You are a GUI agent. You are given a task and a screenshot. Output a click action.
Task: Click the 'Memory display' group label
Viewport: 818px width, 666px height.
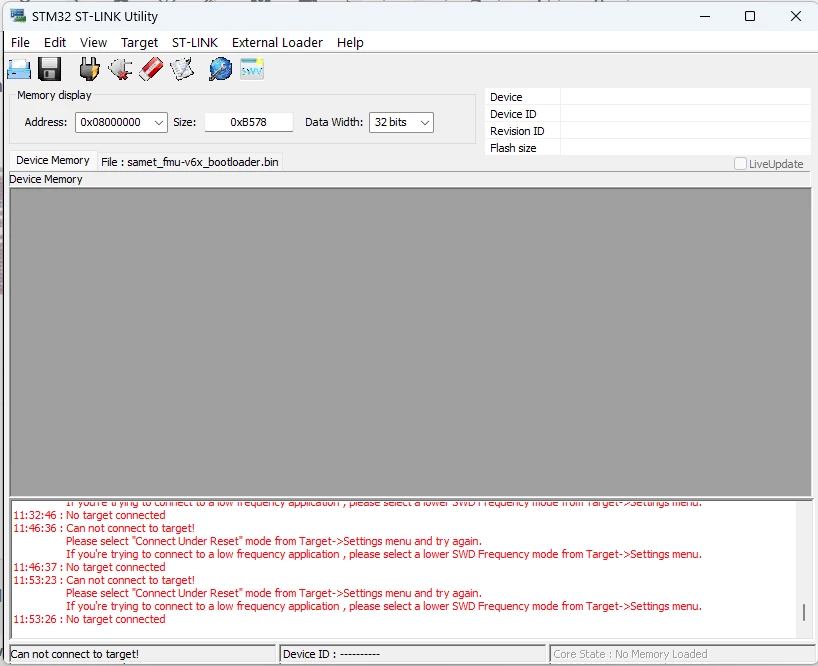[54, 95]
